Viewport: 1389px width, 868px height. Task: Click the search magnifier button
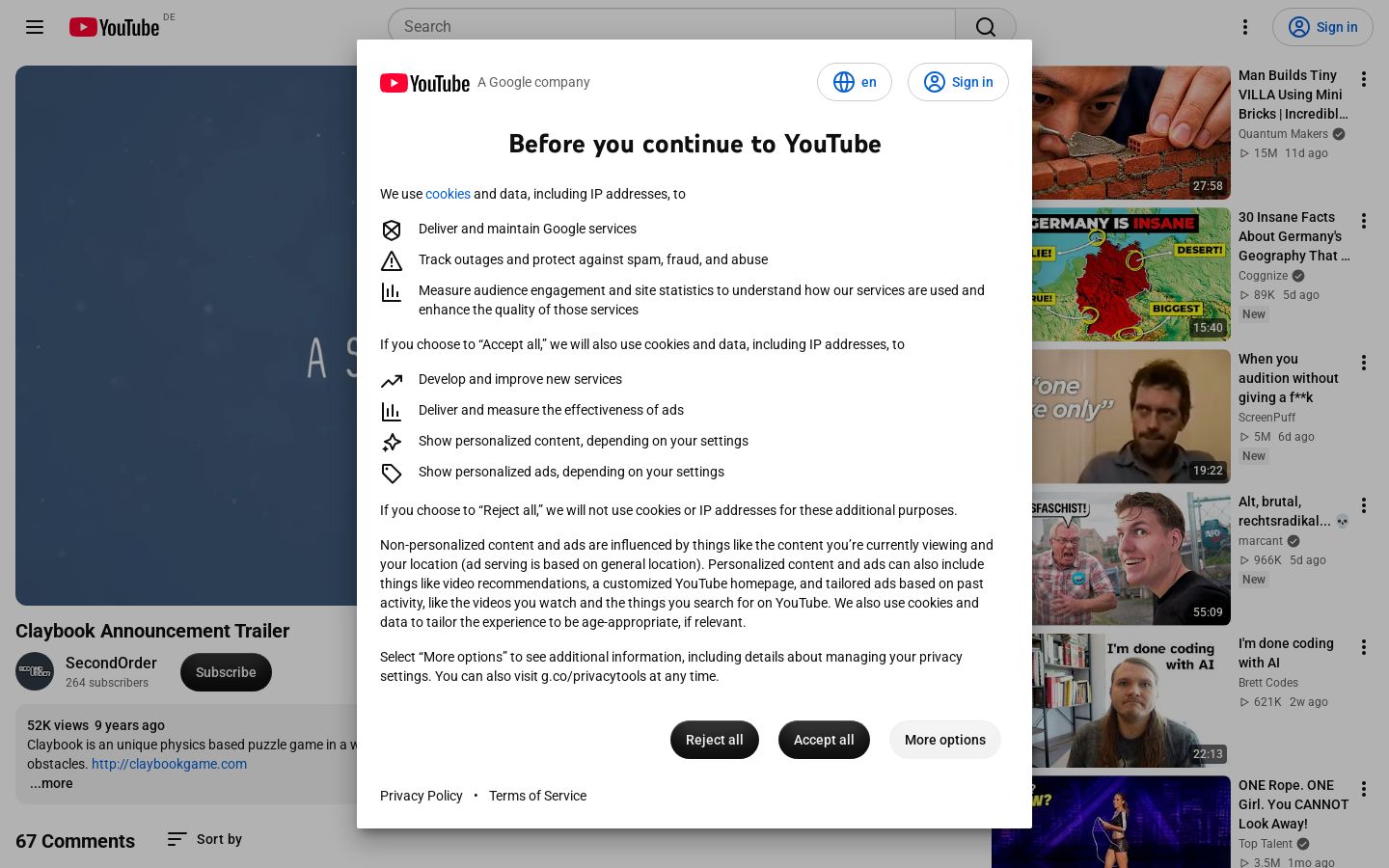[986, 27]
